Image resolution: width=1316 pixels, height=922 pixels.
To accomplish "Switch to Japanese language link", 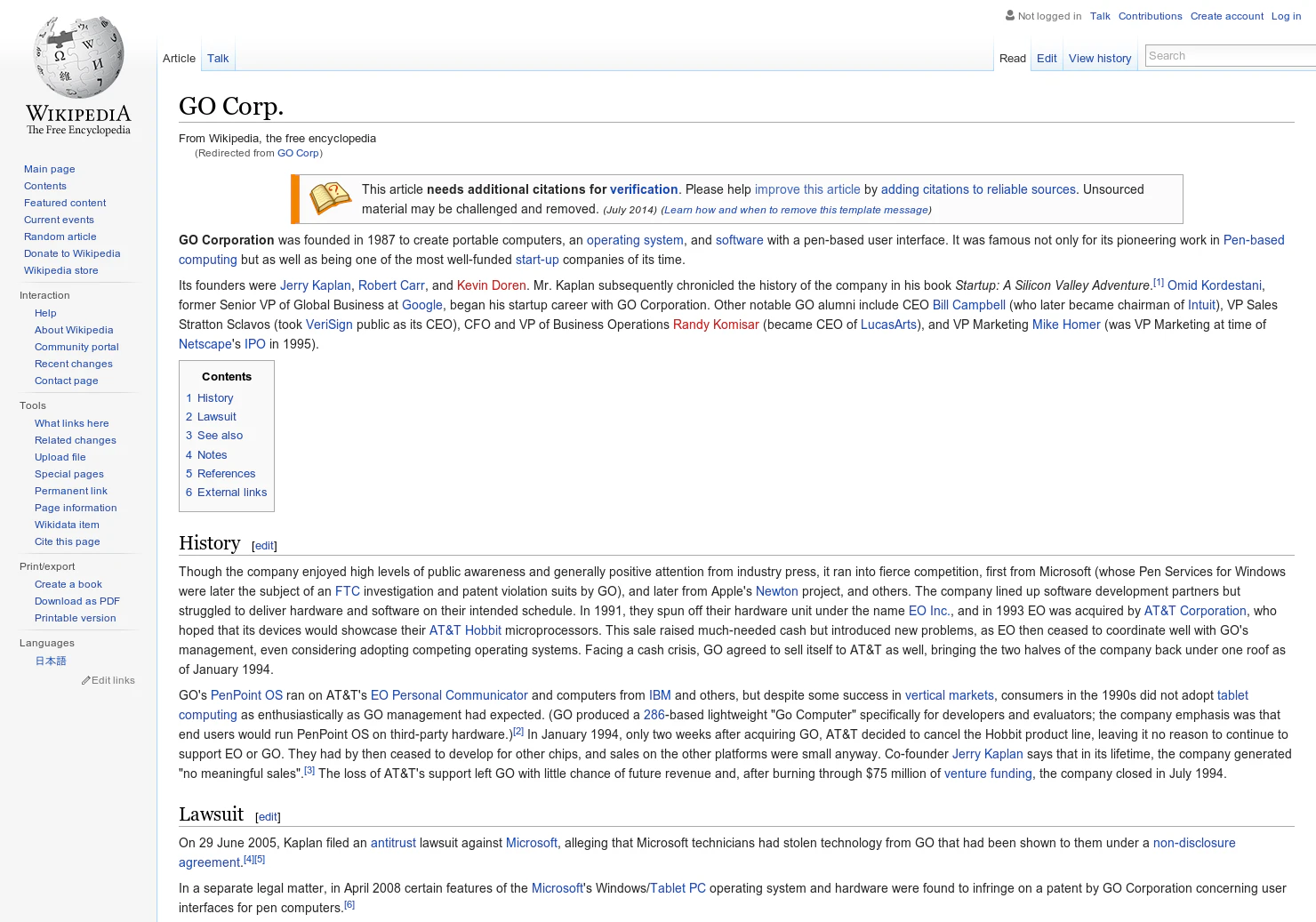I will 51,661.
